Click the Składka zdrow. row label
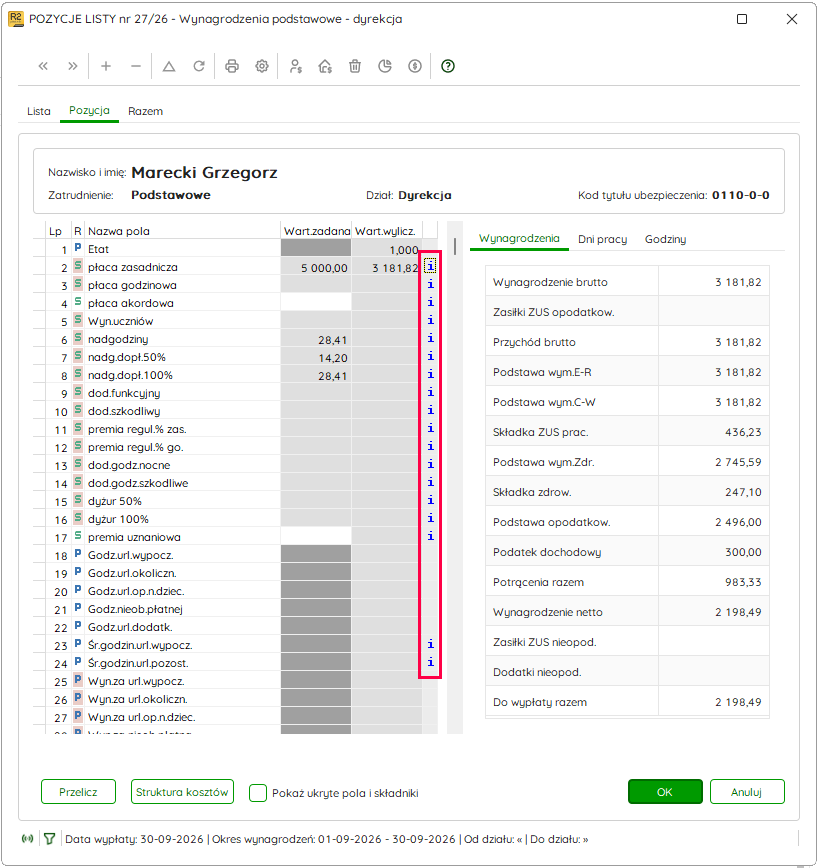 532,492
